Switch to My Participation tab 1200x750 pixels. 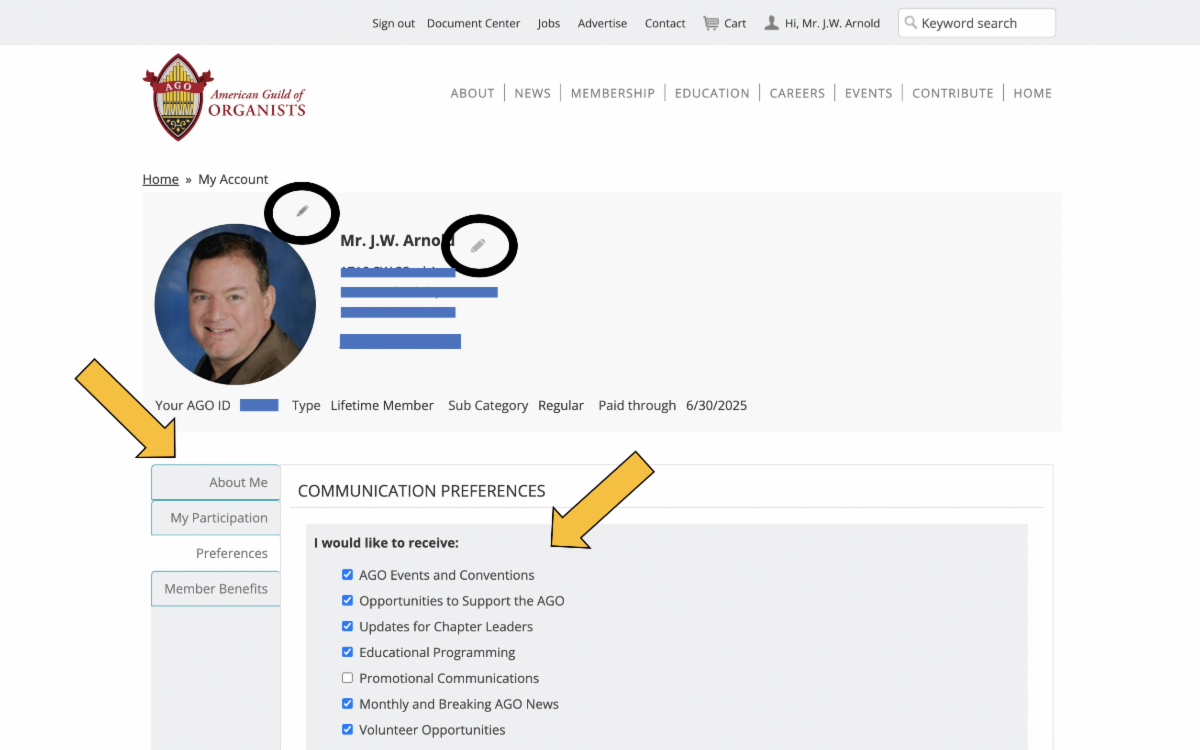(216, 518)
